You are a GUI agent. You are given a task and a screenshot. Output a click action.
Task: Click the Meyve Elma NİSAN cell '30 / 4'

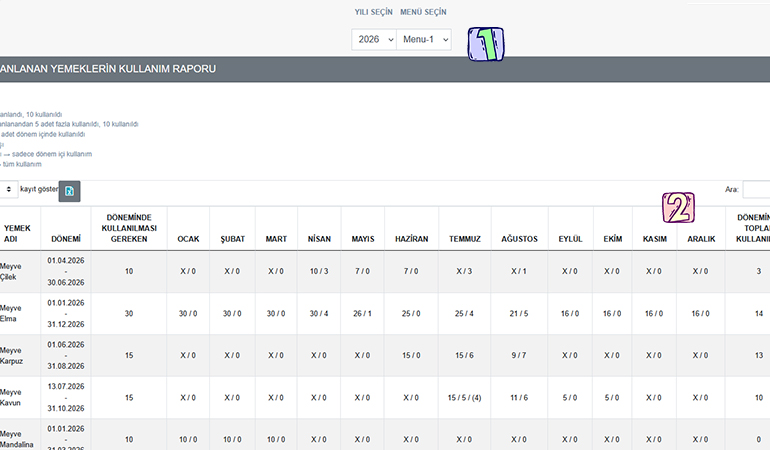(x=319, y=313)
